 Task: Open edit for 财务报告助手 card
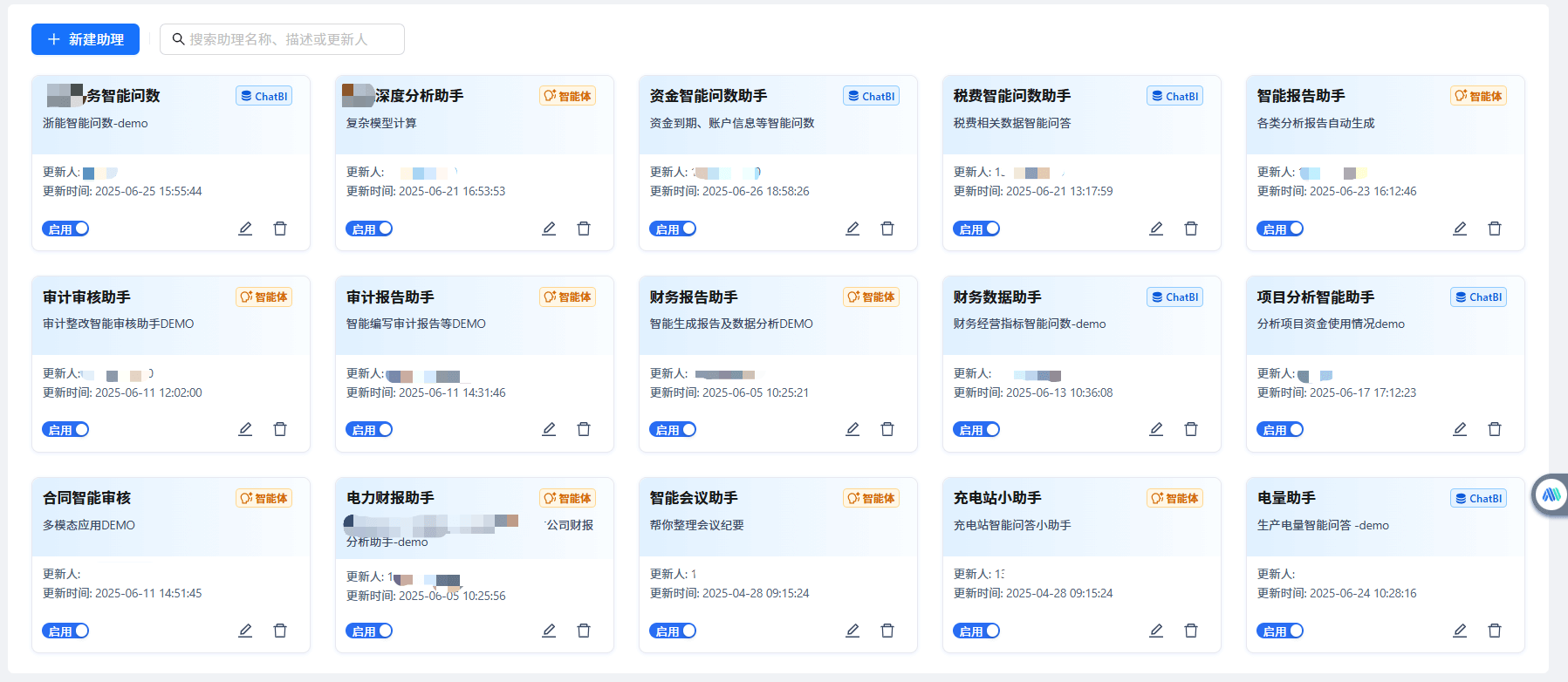pos(852,429)
